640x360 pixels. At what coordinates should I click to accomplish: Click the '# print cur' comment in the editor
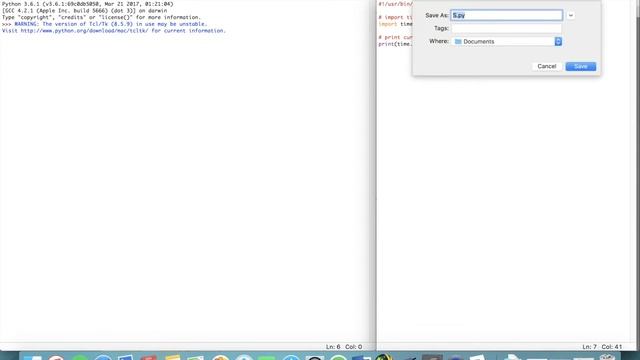point(395,37)
